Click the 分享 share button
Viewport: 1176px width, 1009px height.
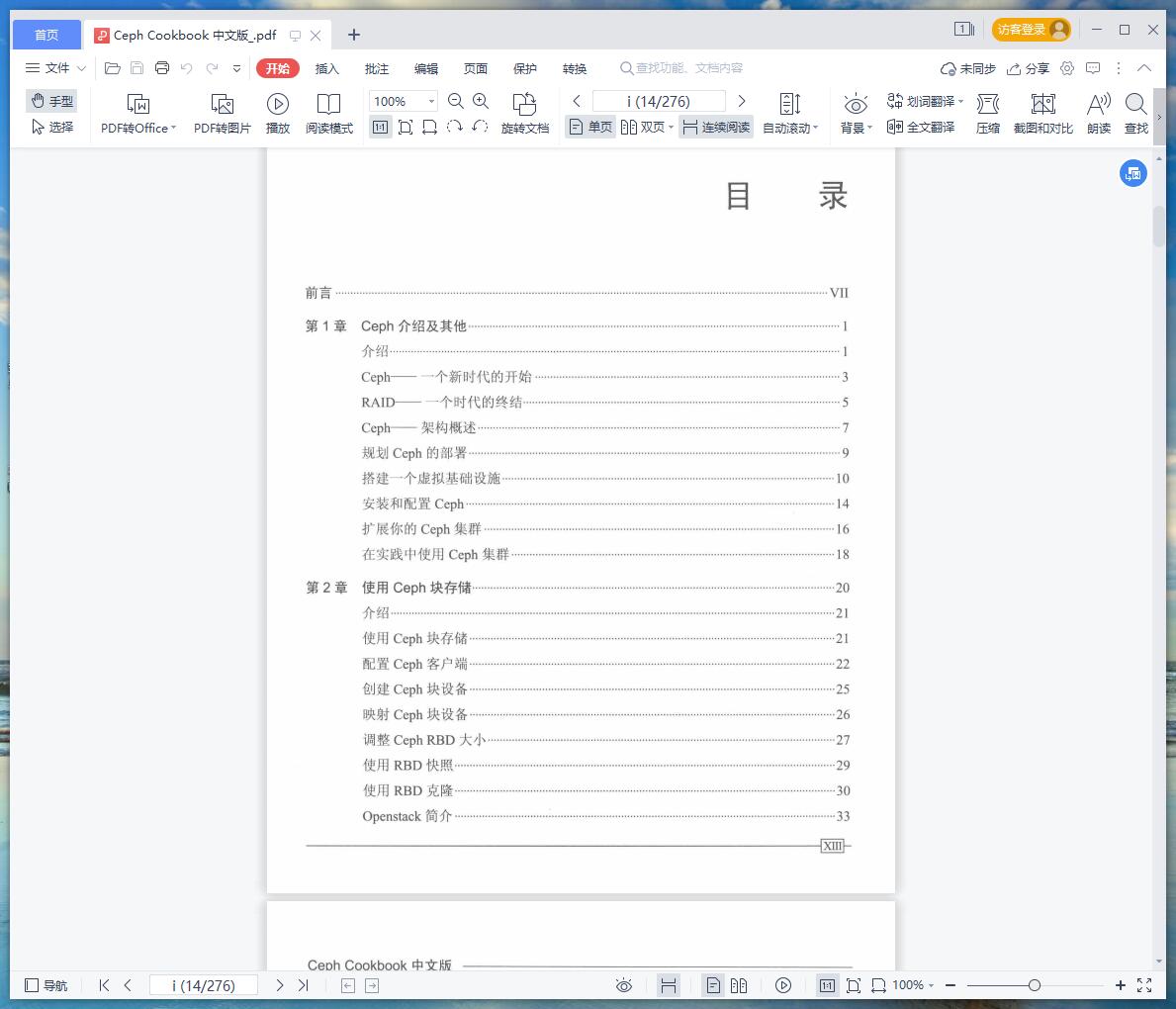coord(1028,68)
